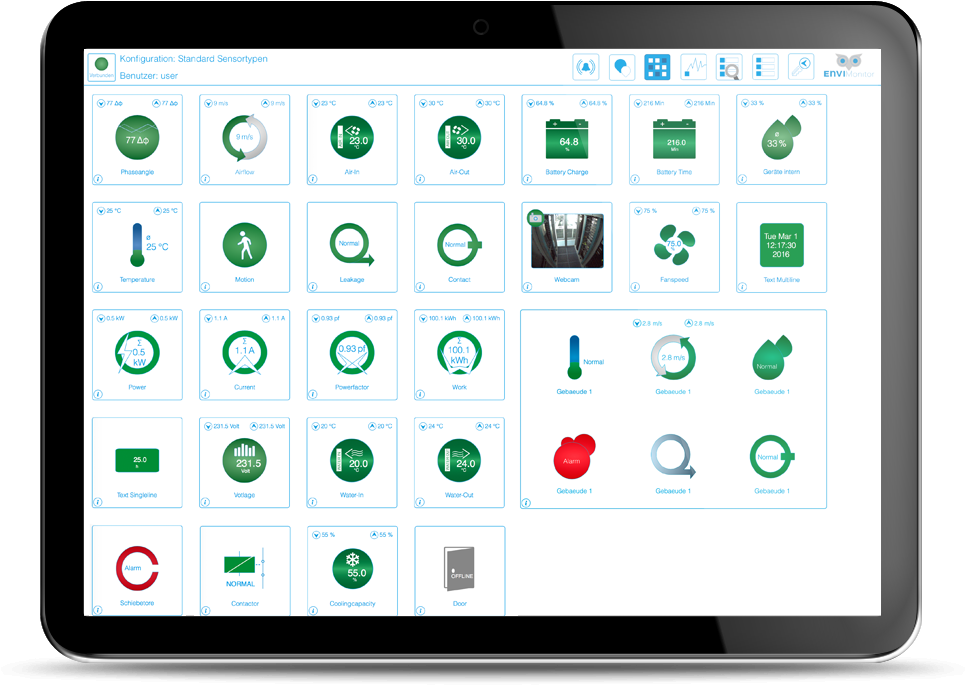The image size is (965, 685).
Task: Select the Water-In sensor icon
Action: click(x=352, y=461)
